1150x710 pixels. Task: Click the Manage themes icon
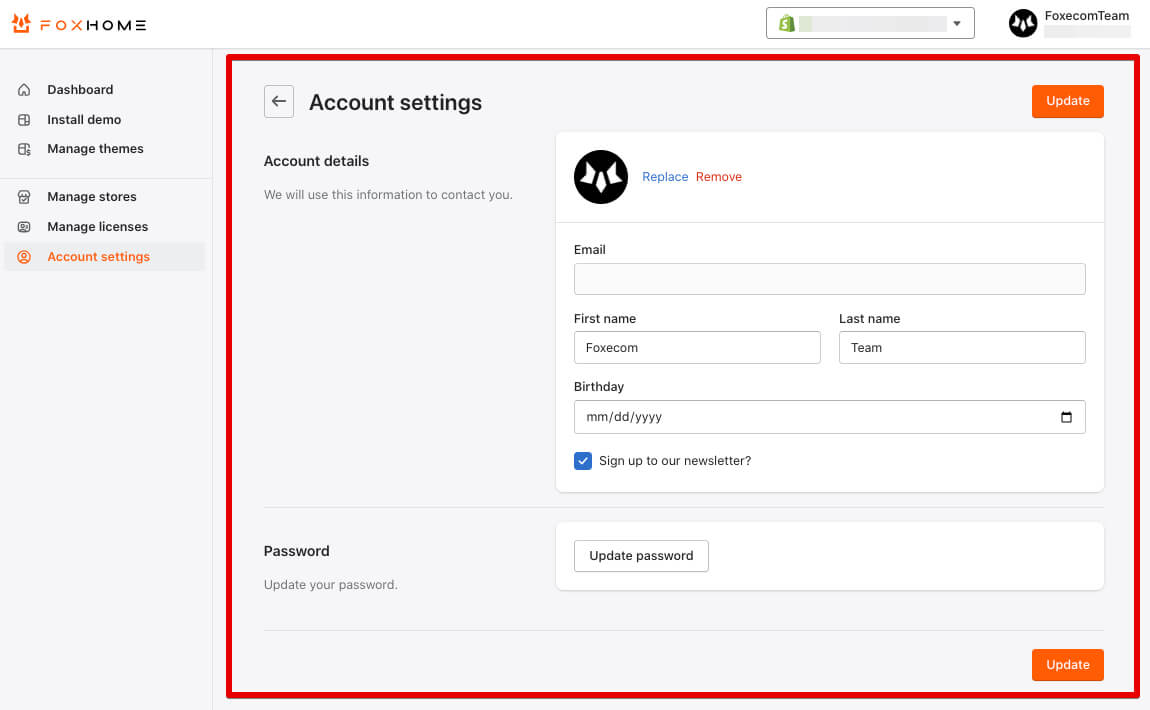click(x=24, y=149)
